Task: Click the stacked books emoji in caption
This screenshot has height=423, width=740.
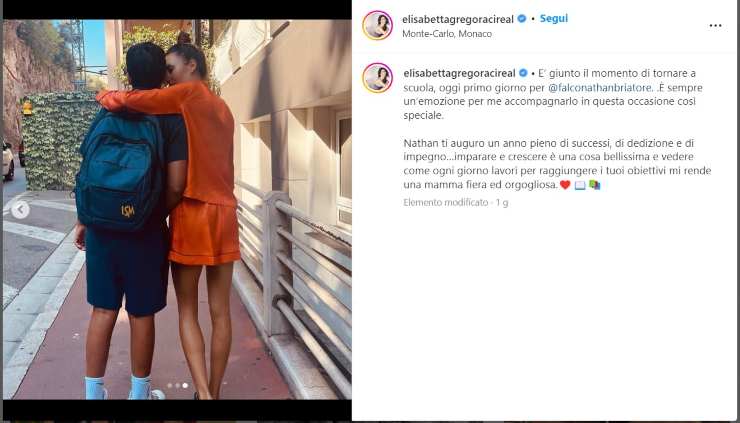Action: tap(595, 185)
